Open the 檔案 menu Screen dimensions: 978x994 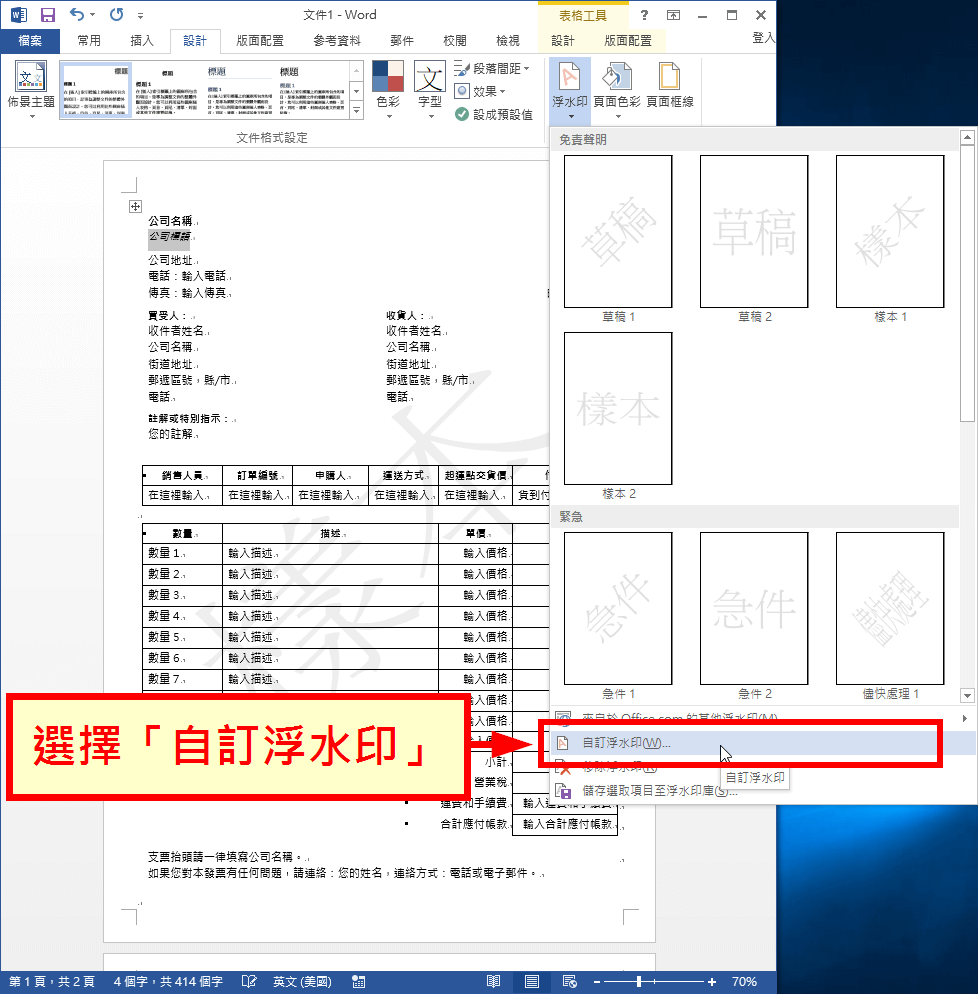(30, 41)
